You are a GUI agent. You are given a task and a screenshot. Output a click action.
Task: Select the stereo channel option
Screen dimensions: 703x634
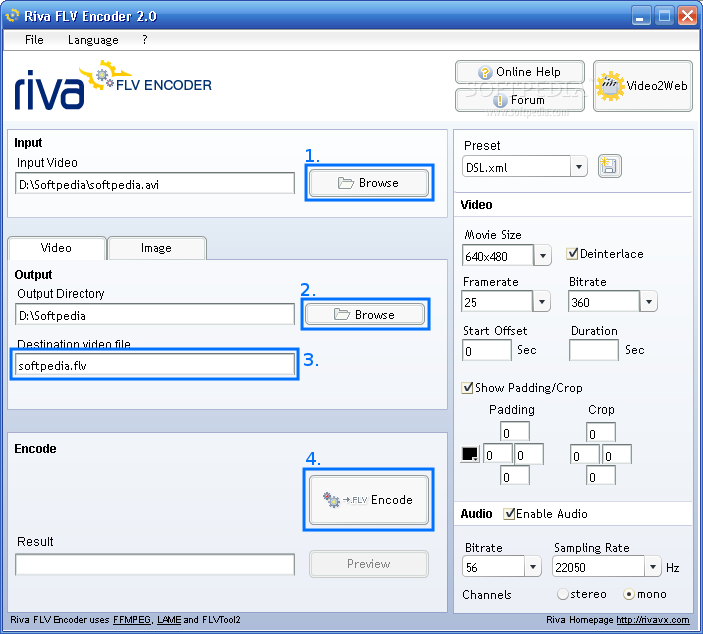pos(563,594)
